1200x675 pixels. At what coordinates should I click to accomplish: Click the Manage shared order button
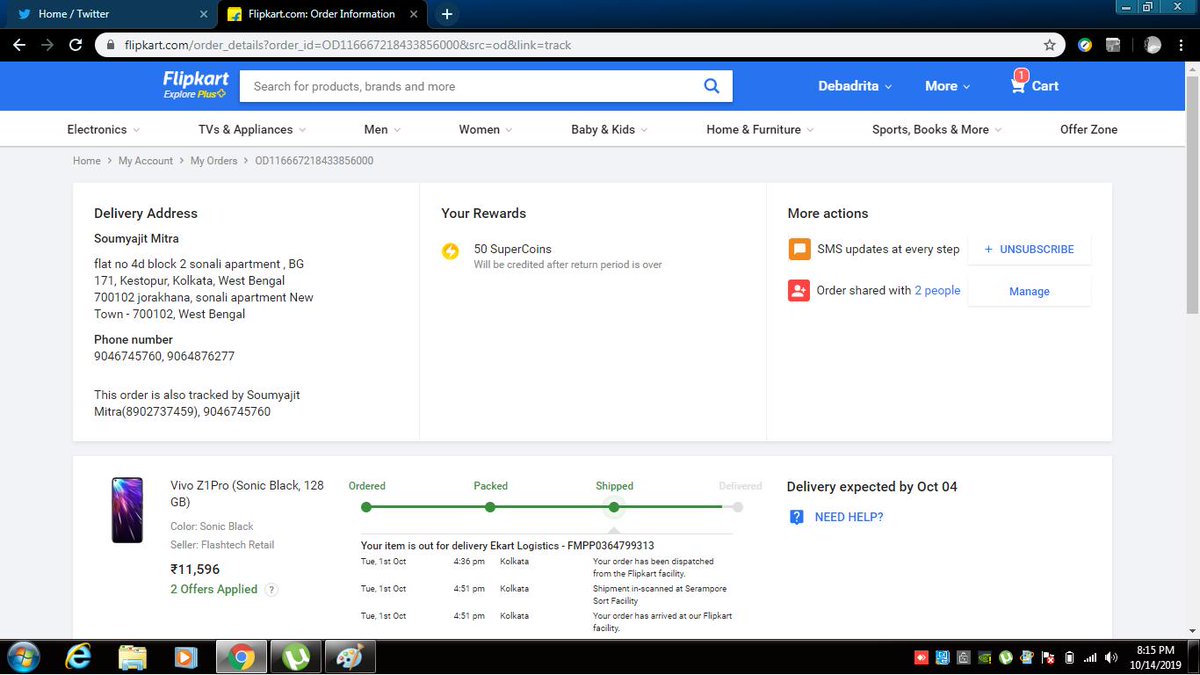tap(1029, 291)
